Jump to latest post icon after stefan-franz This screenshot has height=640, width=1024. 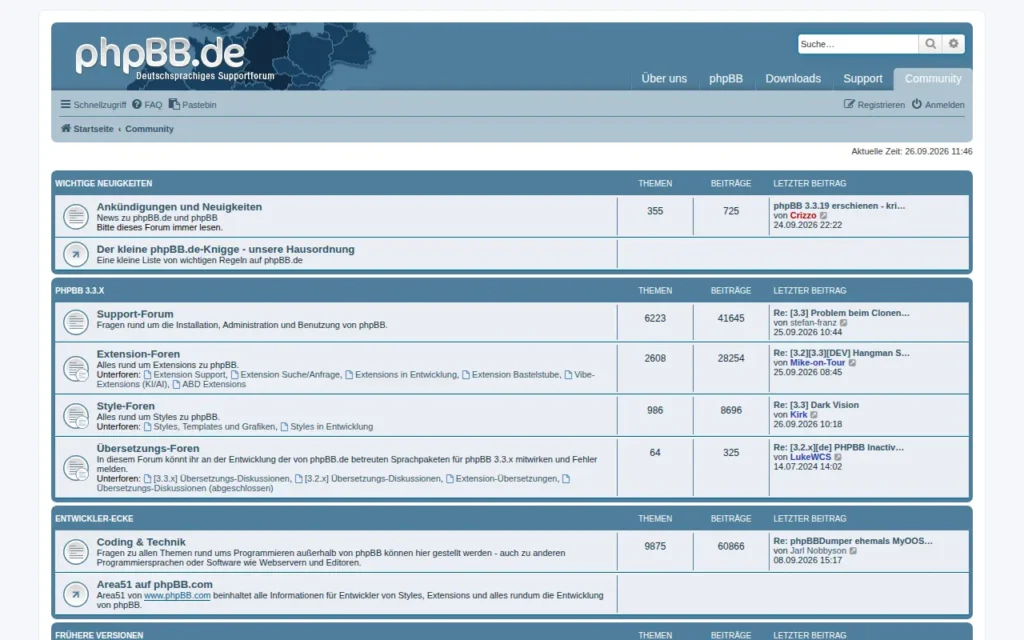point(844,323)
